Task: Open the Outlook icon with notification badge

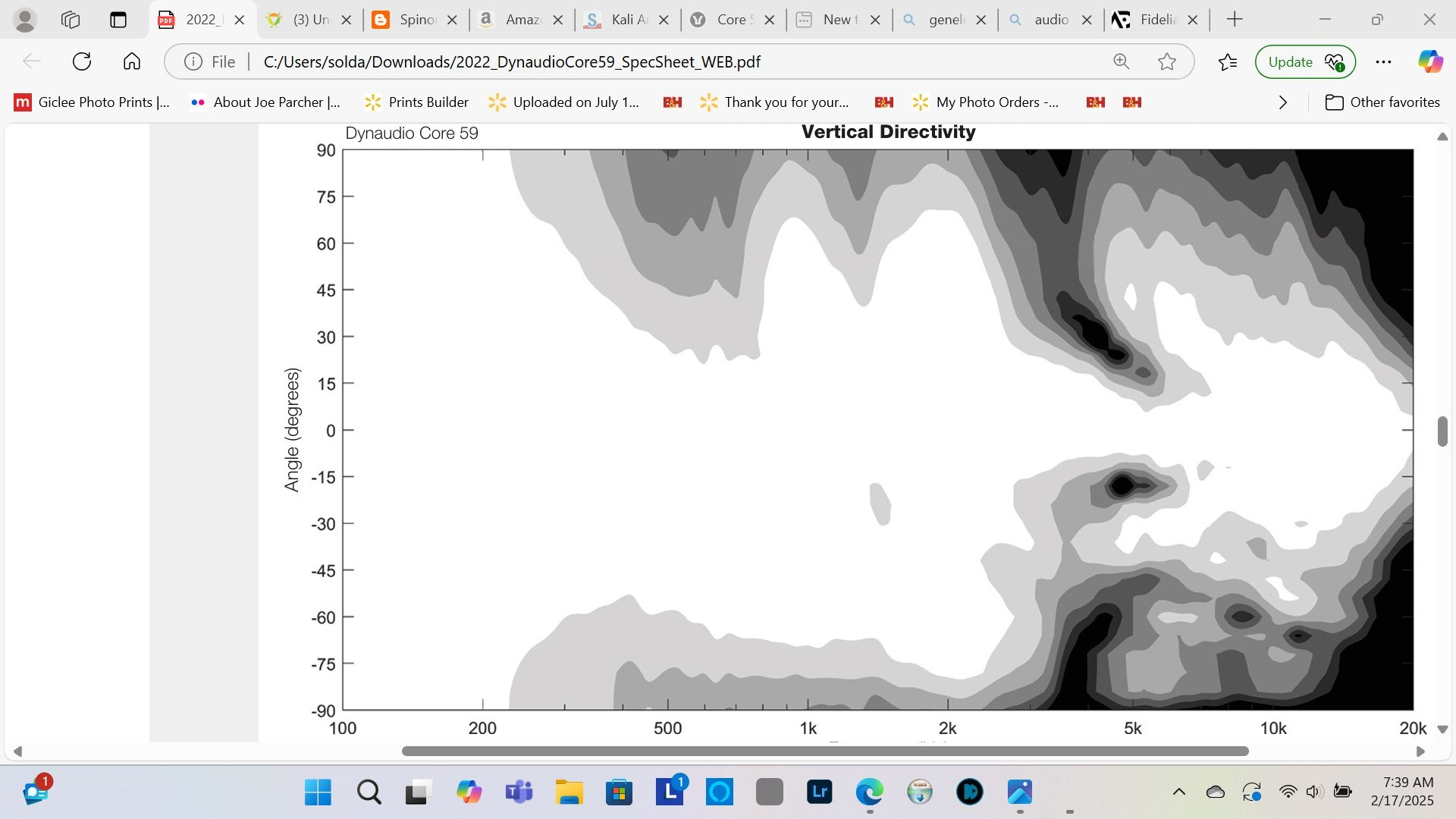Action: 36,791
